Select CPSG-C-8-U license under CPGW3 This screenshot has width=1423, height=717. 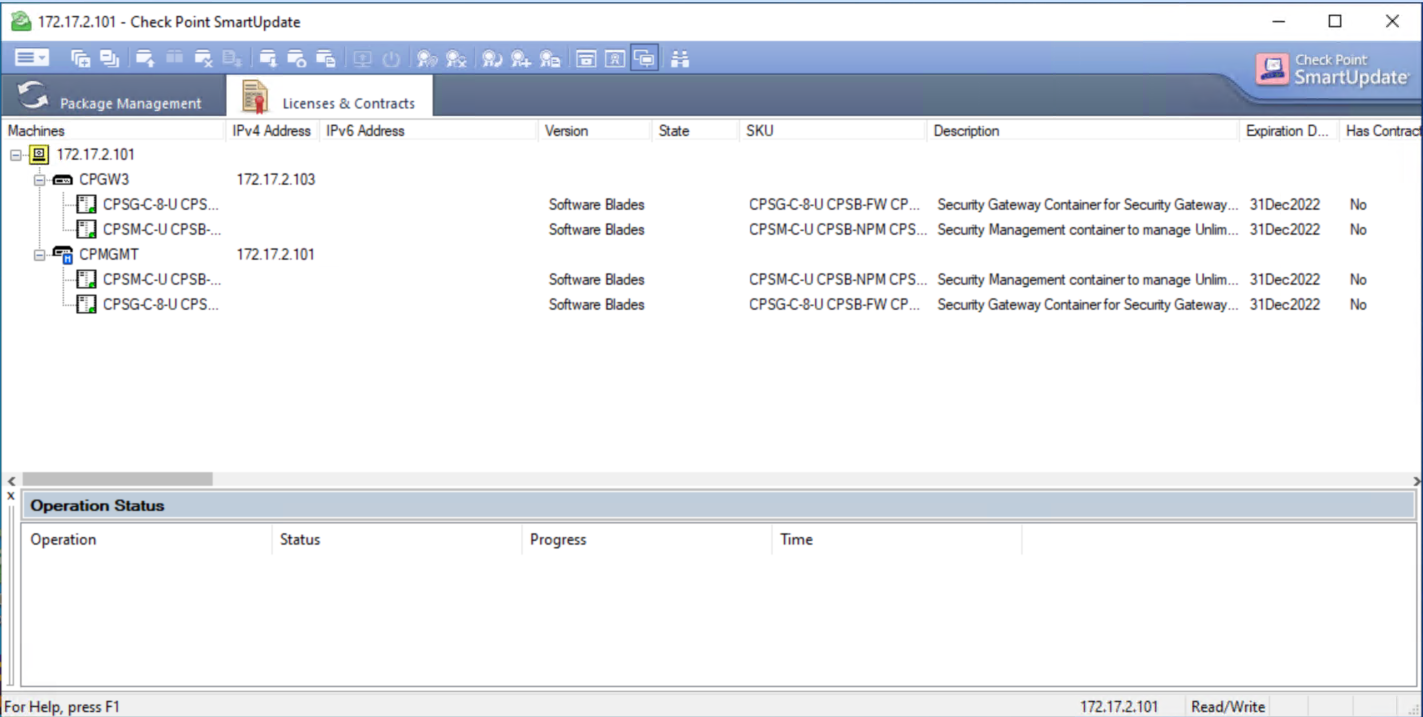[160, 204]
